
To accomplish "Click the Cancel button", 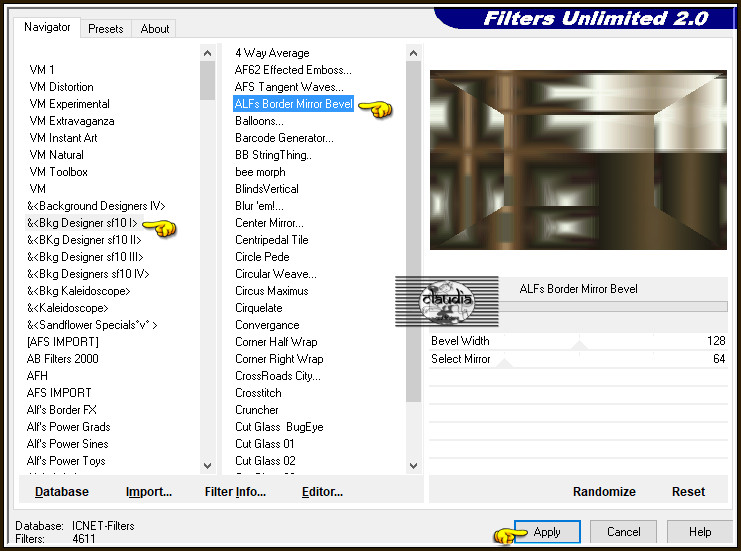I will pyautogui.click(x=623, y=532).
